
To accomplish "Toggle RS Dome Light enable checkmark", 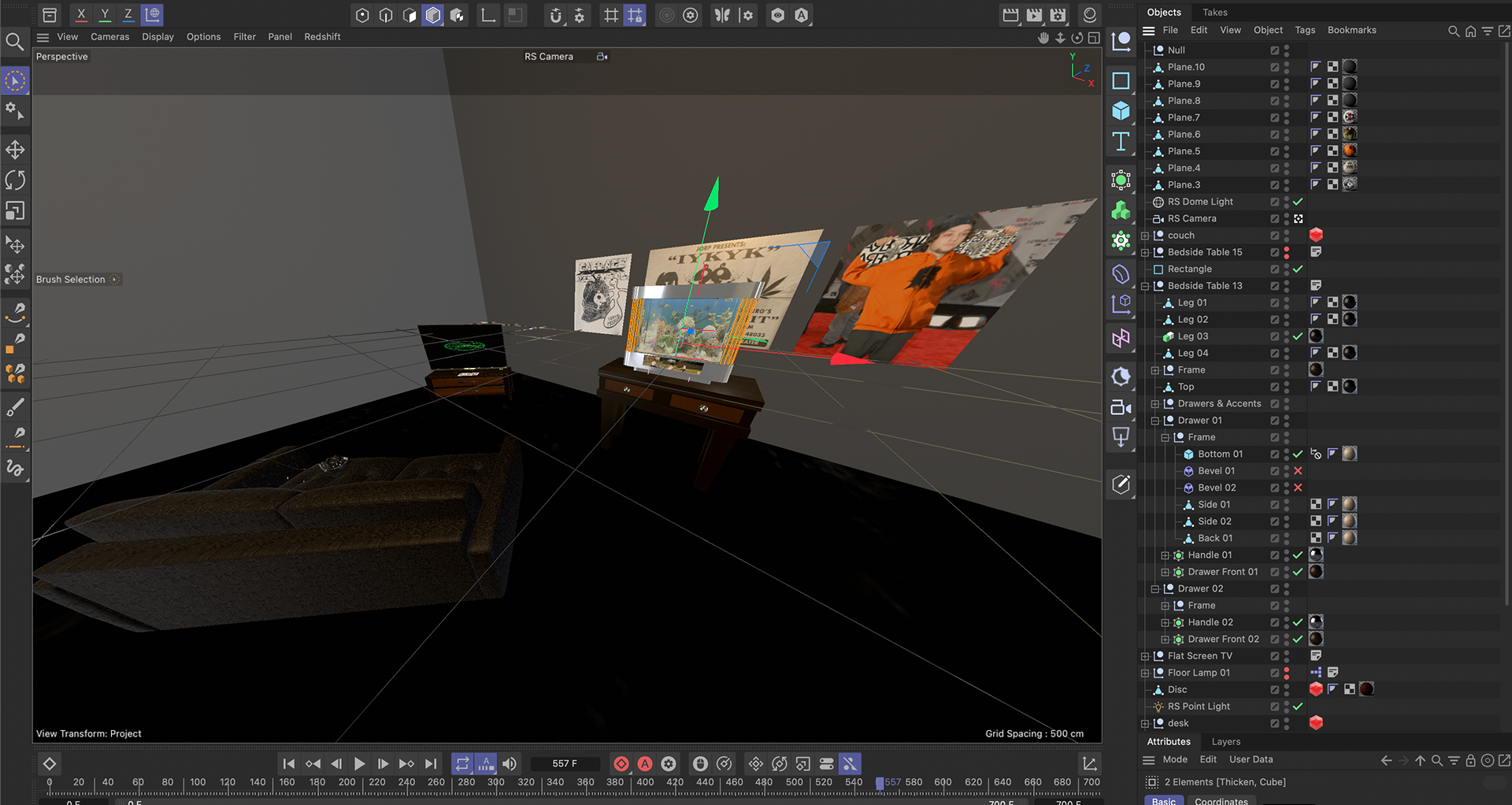I will coord(1298,202).
